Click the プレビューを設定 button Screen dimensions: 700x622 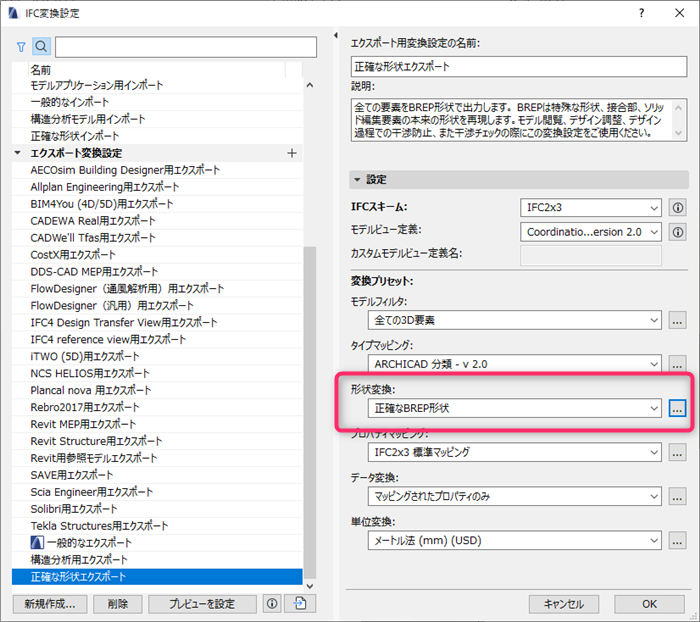click(202, 604)
